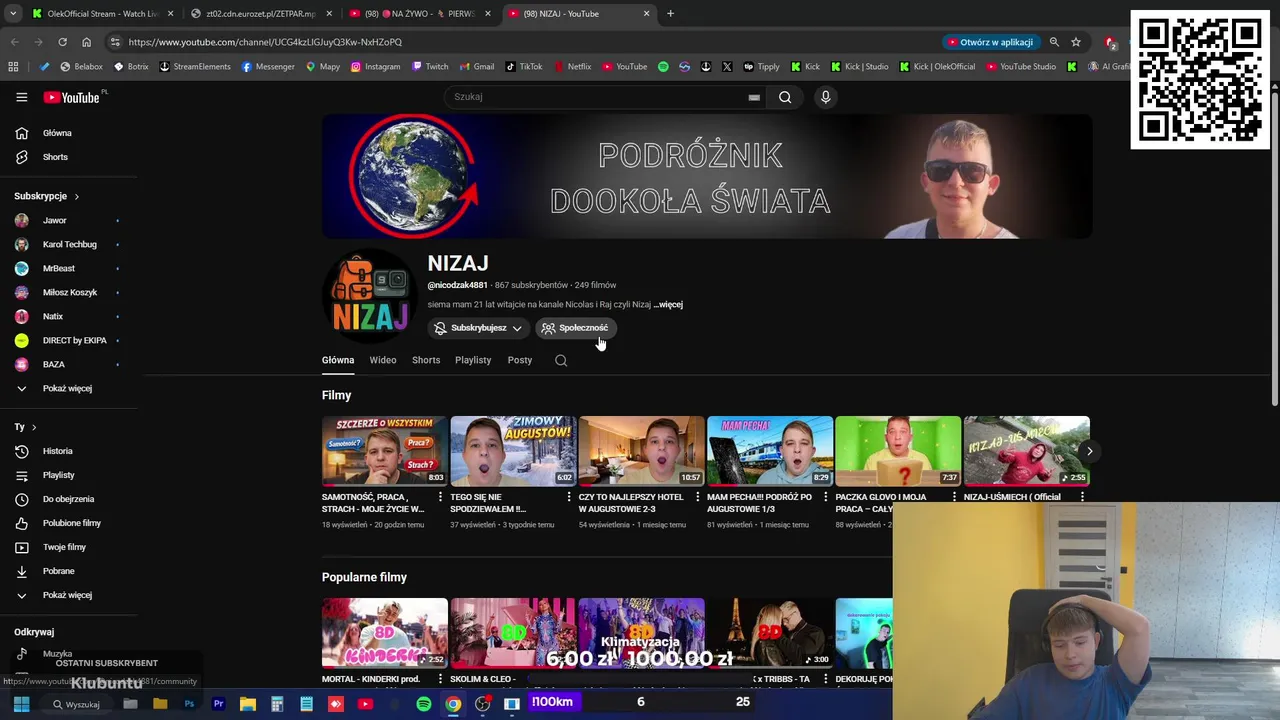The image size is (1280, 720).
Task: Open the YouTube guide hamburger menu
Action: pyautogui.click(x=21, y=97)
